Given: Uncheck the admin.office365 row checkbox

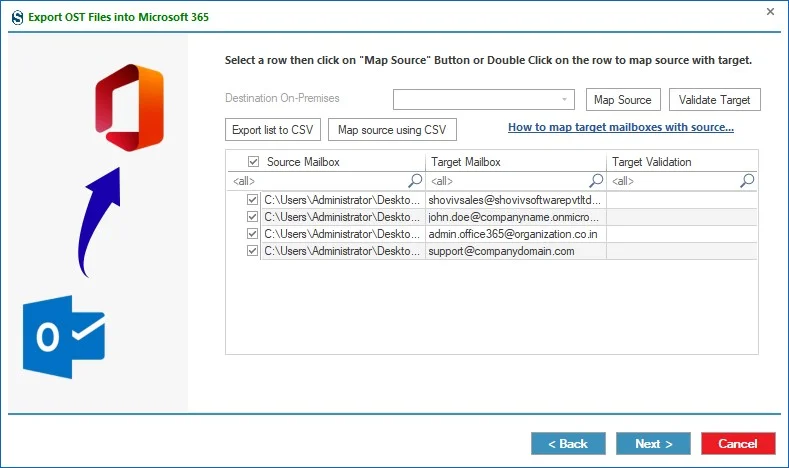Looking at the screenshot, I should coord(252,233).
